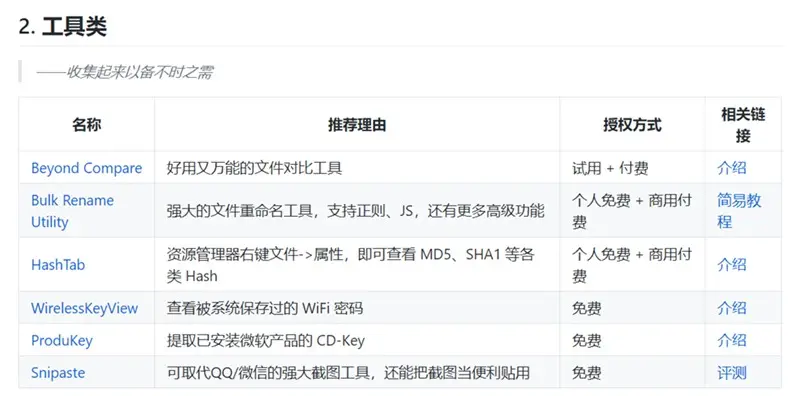Click 介绍 link in ProduKey row
The height and width of the screenshot is (396, 800).
pyautogui.click(x=732, y=340)
